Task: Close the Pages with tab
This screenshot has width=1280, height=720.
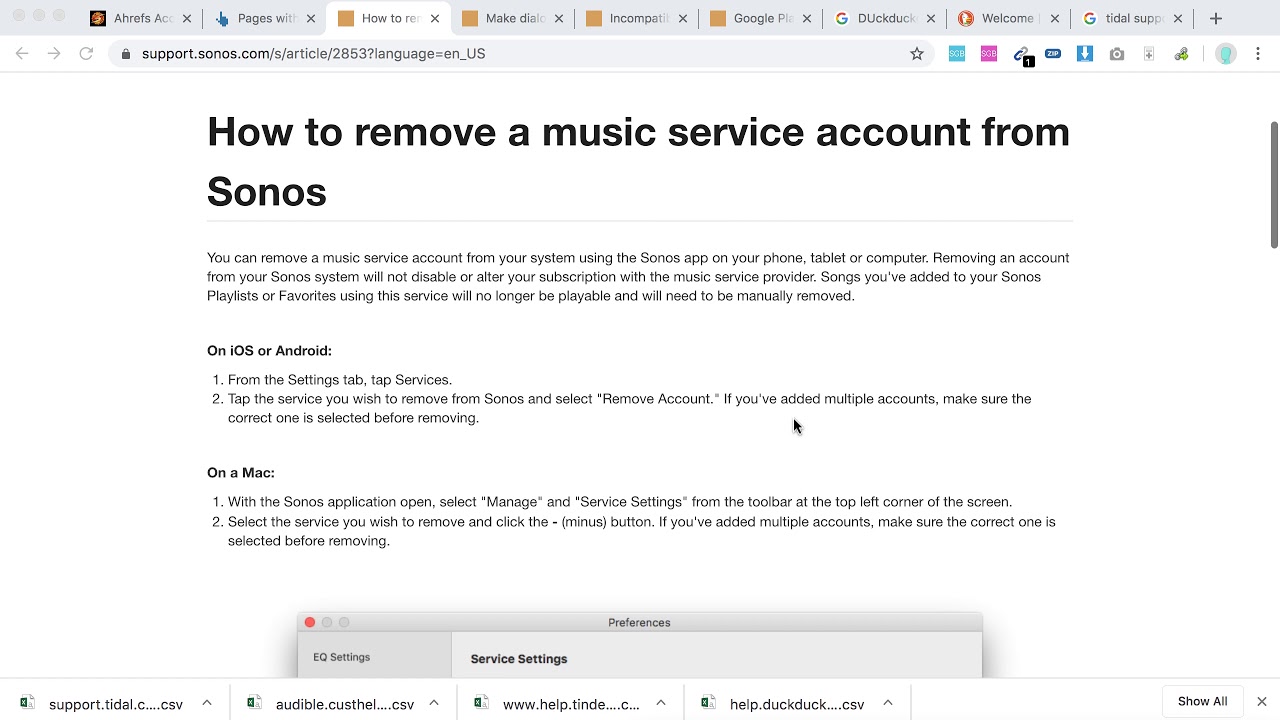Action: (x=311, y=18)
